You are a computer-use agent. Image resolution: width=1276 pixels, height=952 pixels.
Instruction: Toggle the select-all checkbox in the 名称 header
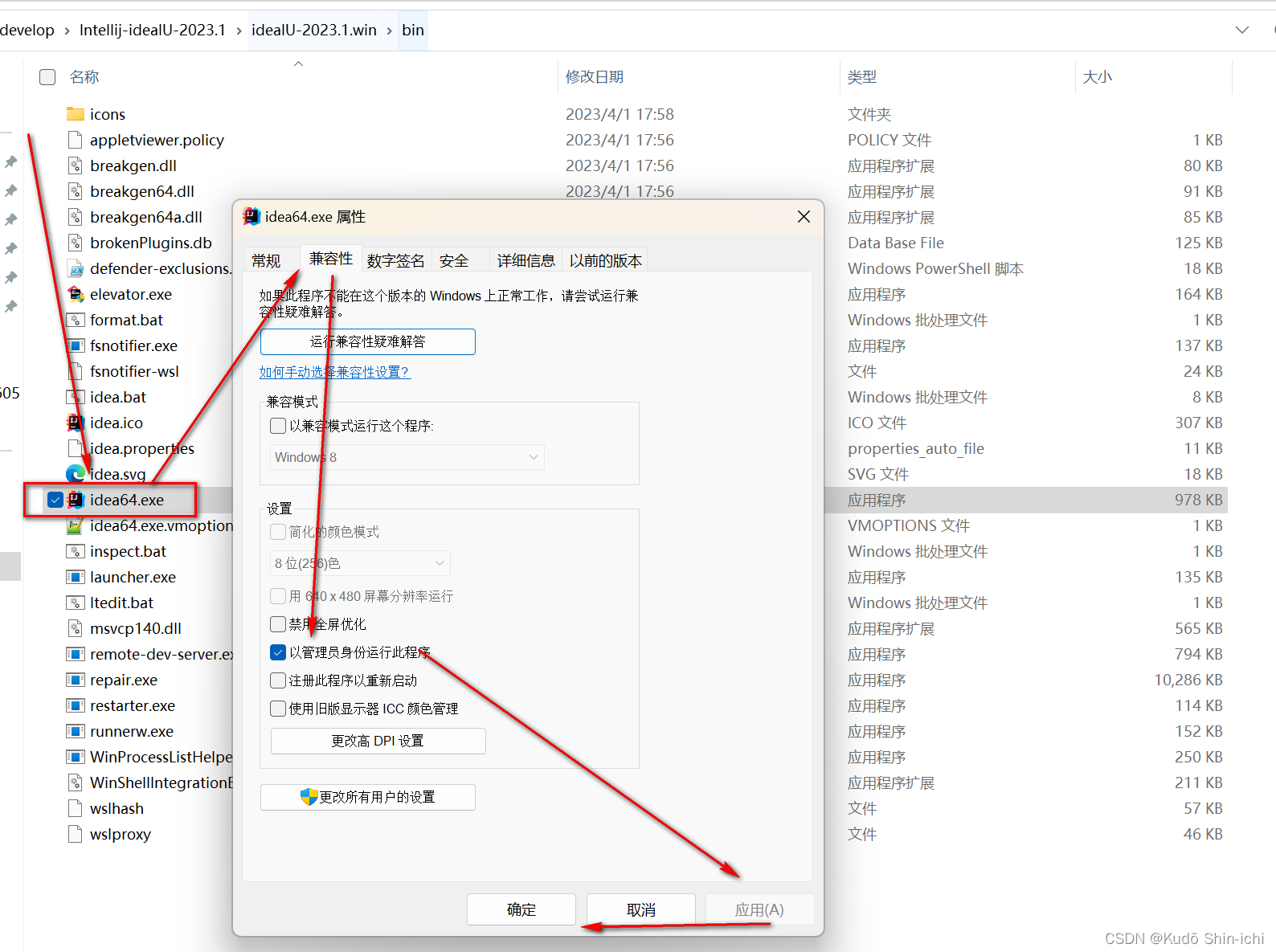pyautogui.click(x=47, y=76)
